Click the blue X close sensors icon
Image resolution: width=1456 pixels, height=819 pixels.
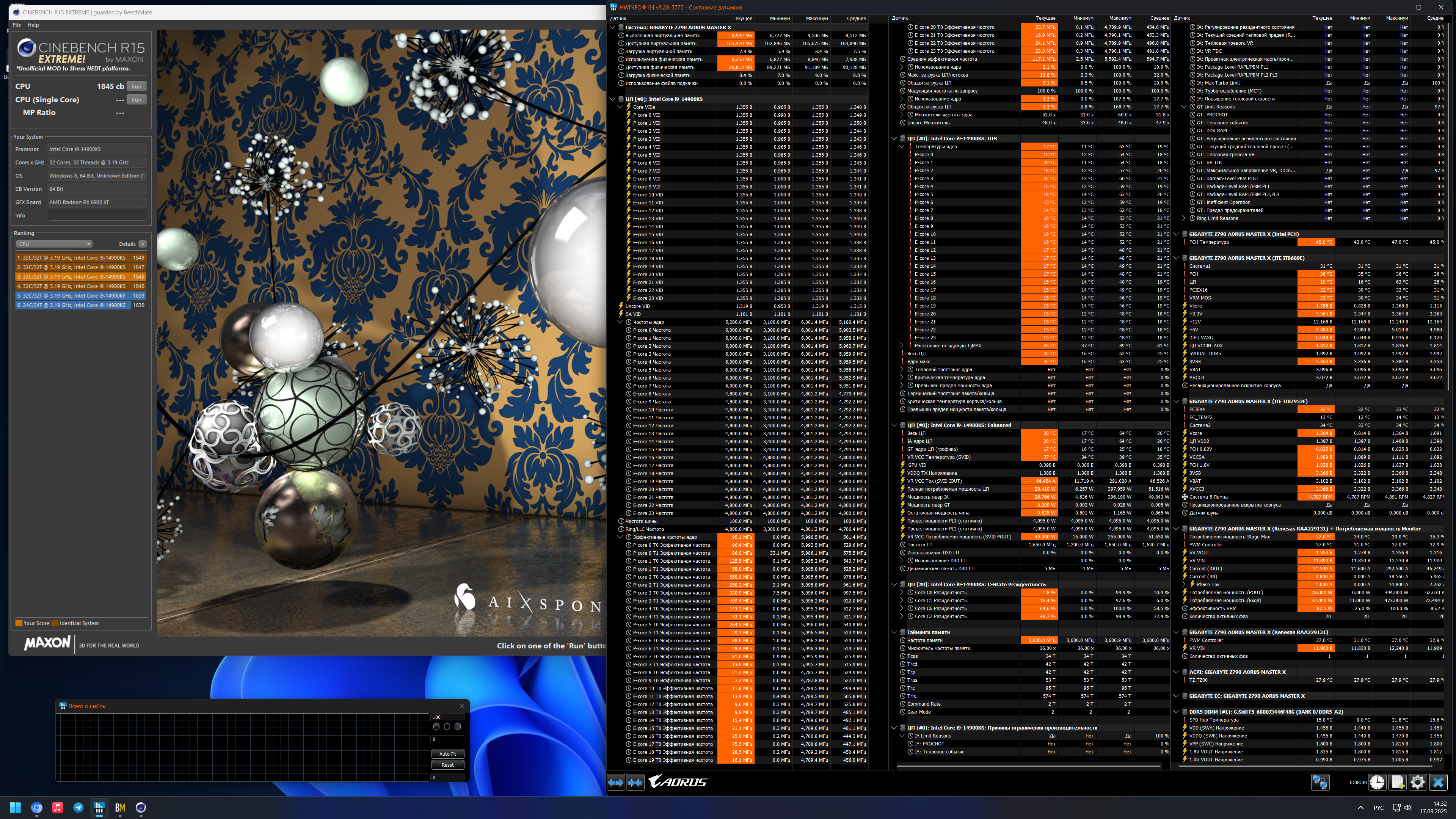(1438, 782)
